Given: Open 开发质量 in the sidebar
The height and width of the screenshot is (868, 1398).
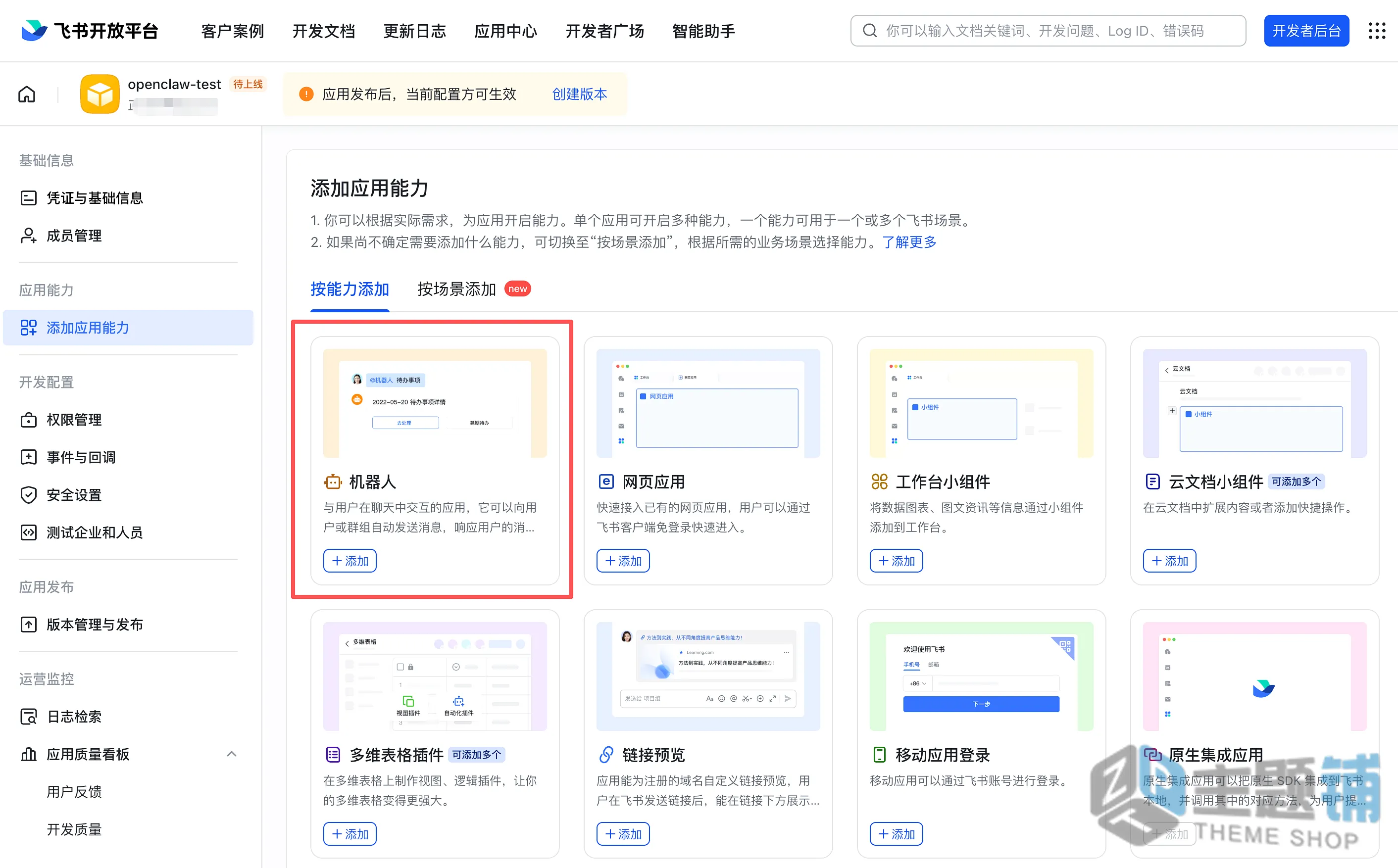Looking at the screenshot, I should (x=74, y=829).
